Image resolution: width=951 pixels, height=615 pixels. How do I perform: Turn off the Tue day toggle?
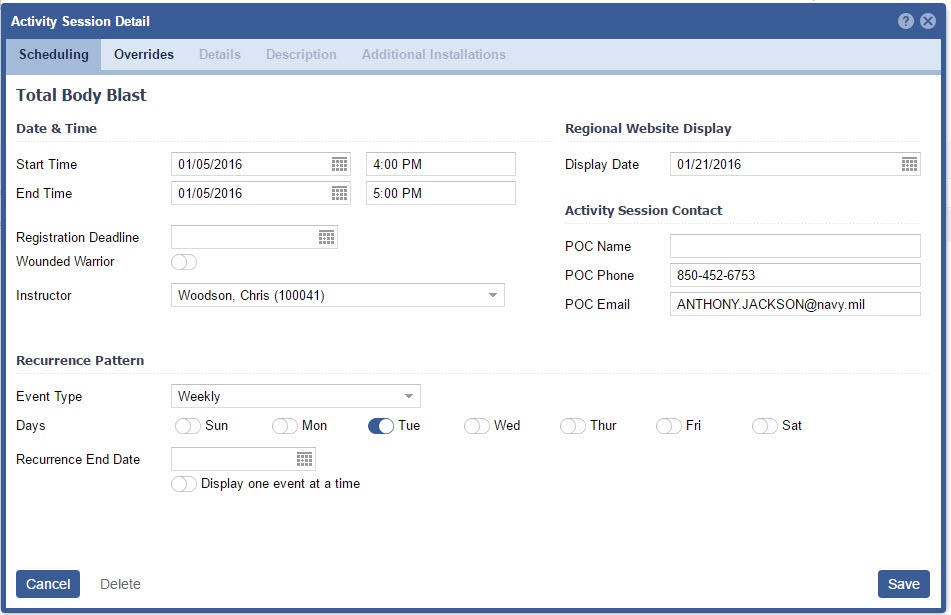pos(381,426)
